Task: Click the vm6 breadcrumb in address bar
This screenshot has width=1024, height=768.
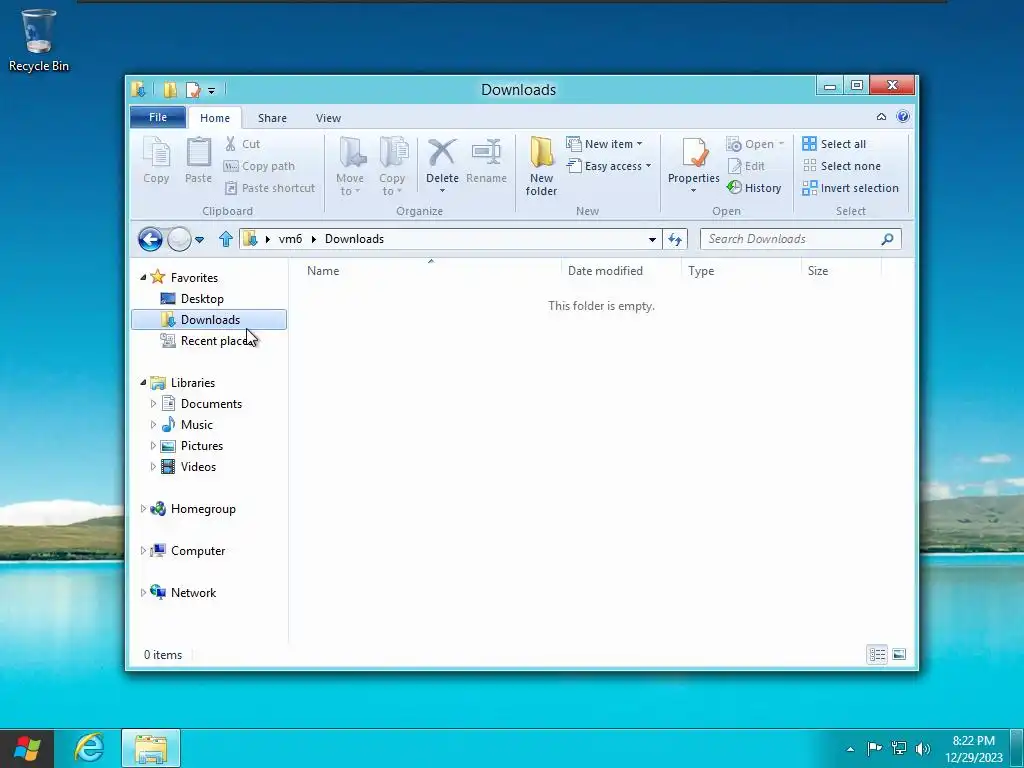Action: 290,239
